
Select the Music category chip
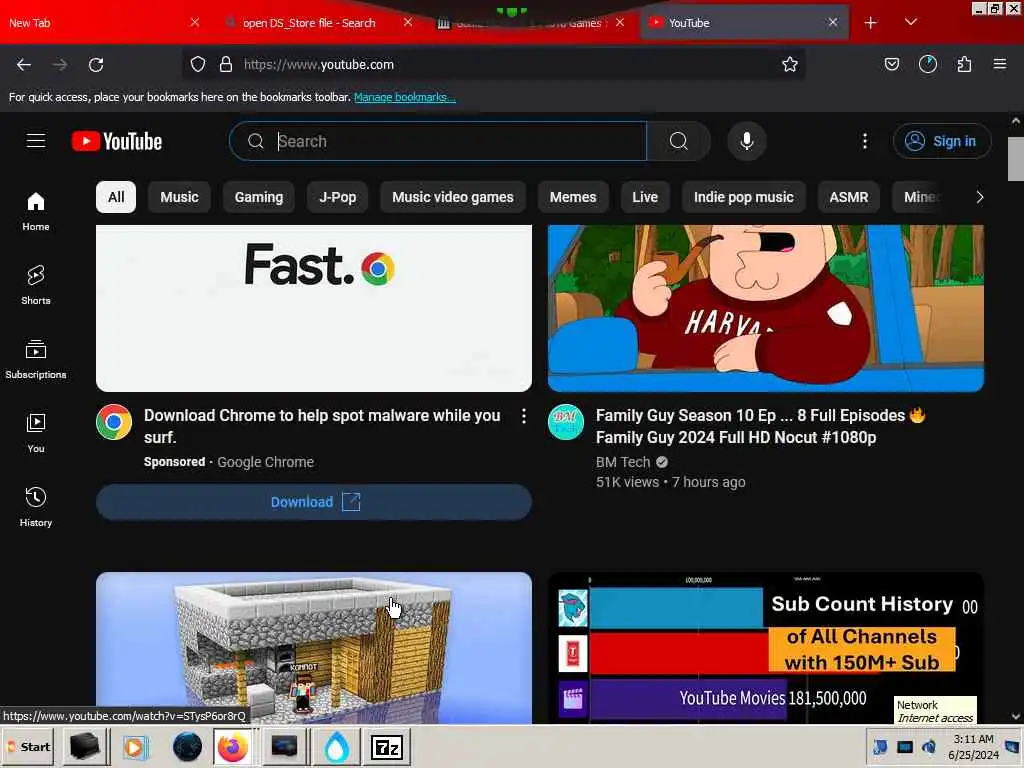180,197
